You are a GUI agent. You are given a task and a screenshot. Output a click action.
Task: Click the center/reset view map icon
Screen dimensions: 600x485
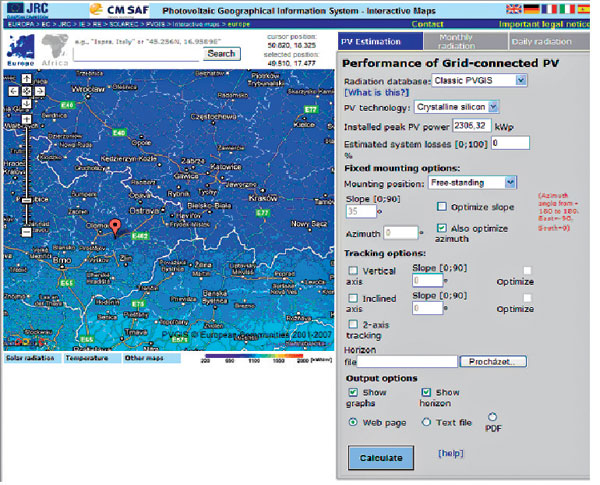point(26,91)
